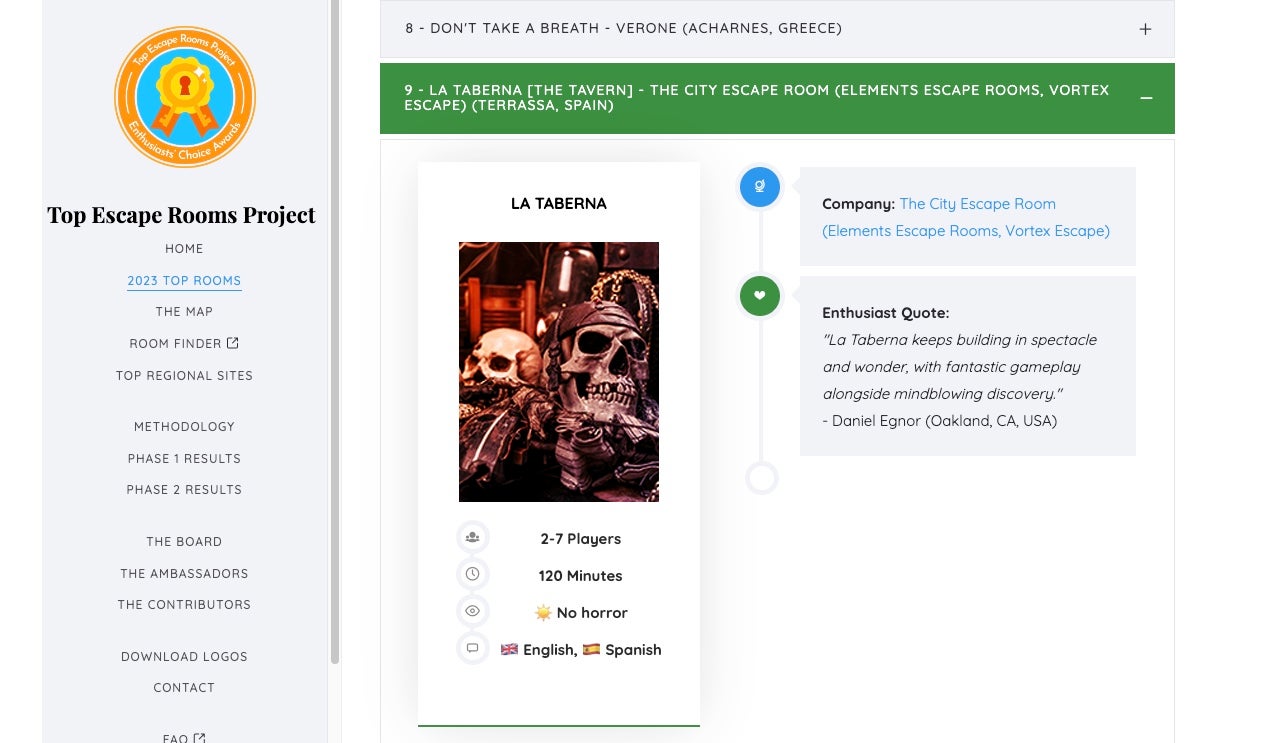Viewport: 1265px width, 743px height.
Task: Expand the Don't Take a Breath entry
Action: pyautogui.click(x=776, y=29)
